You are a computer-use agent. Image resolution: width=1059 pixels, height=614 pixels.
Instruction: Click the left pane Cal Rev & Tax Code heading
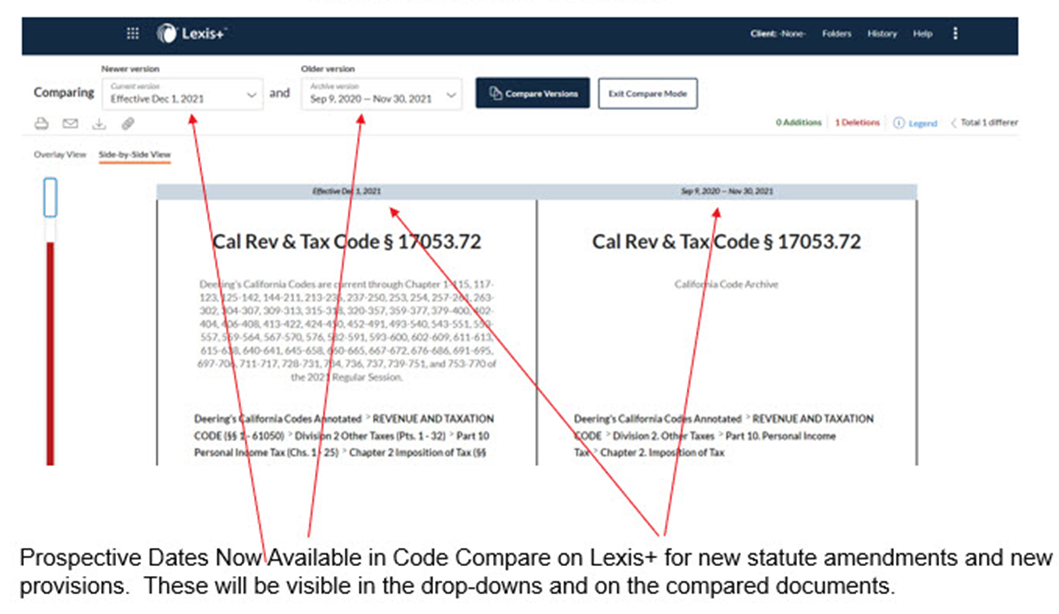347,242
